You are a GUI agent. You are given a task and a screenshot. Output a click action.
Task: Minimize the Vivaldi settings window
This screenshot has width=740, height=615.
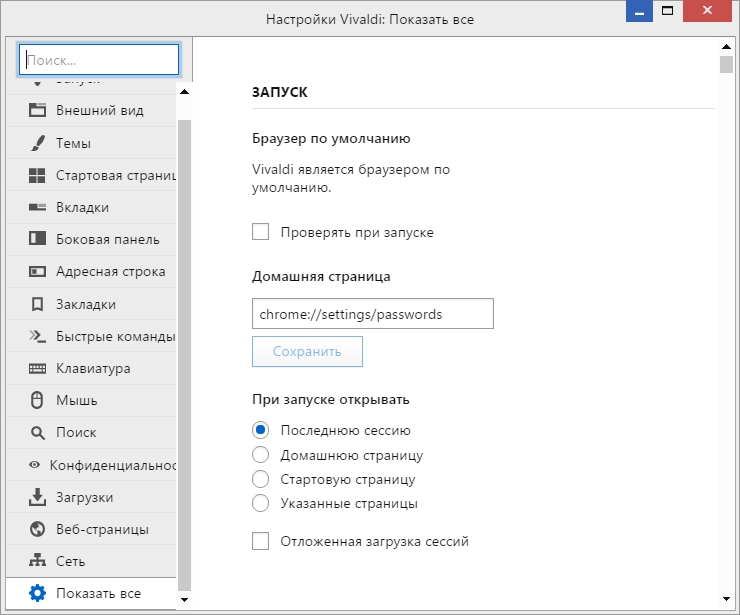pos(639,11)
